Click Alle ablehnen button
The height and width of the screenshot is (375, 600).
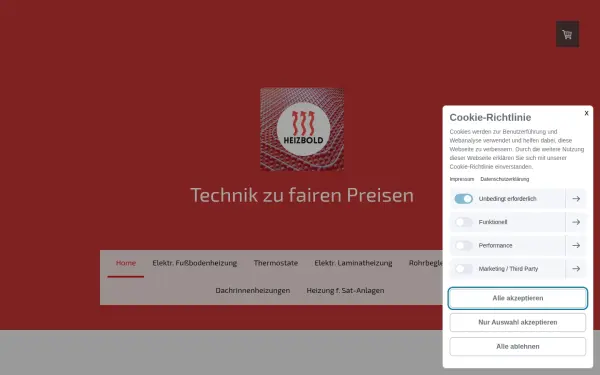518,346
